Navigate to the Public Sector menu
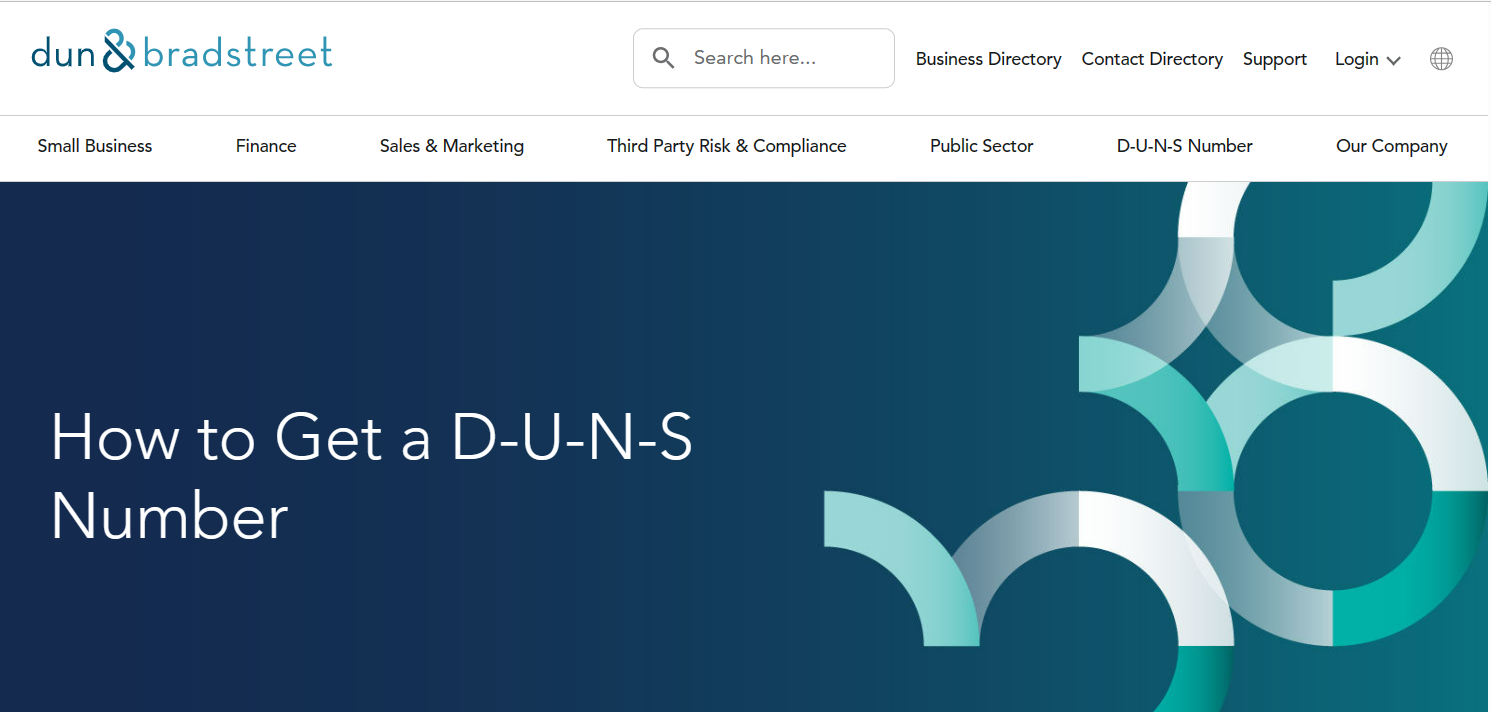 pyautogui.click(x=981, y=146)
